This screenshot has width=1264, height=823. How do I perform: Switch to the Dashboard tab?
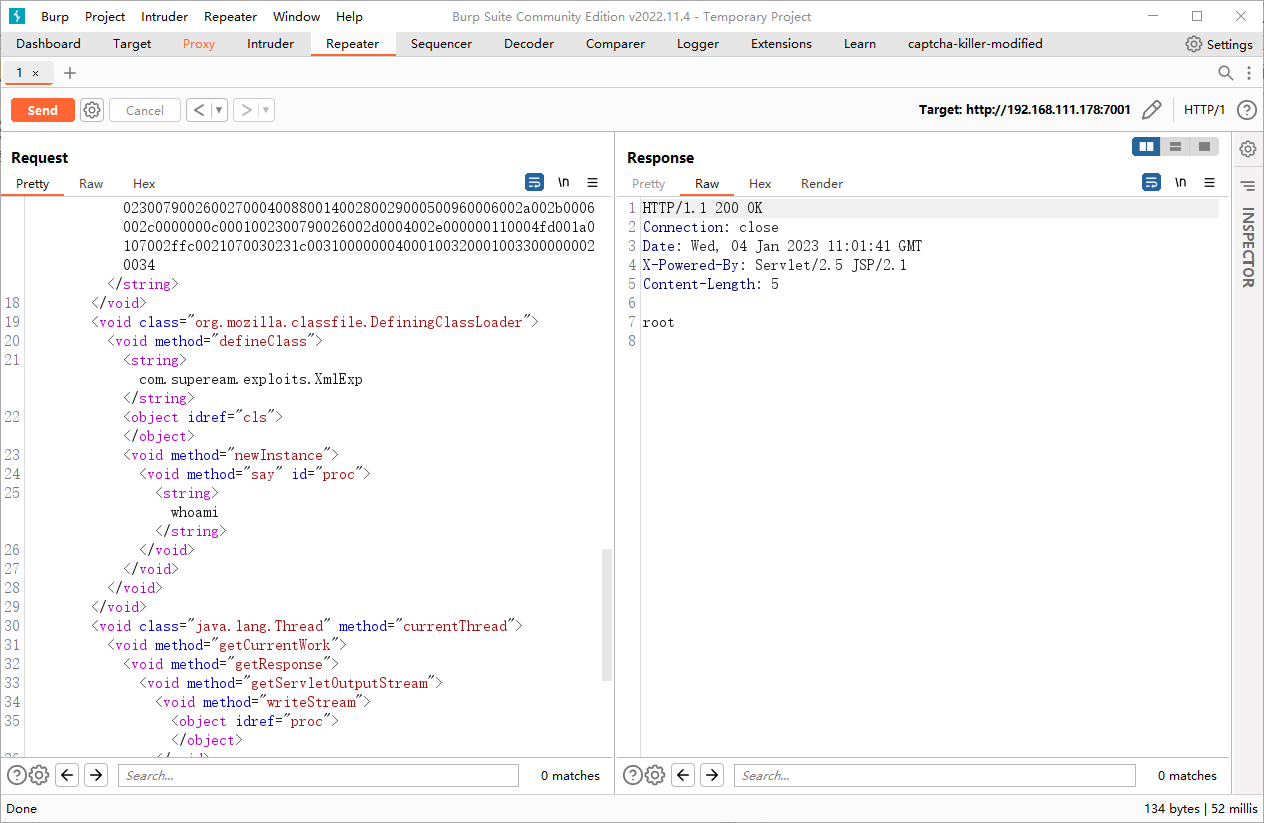tap(48, 44)
